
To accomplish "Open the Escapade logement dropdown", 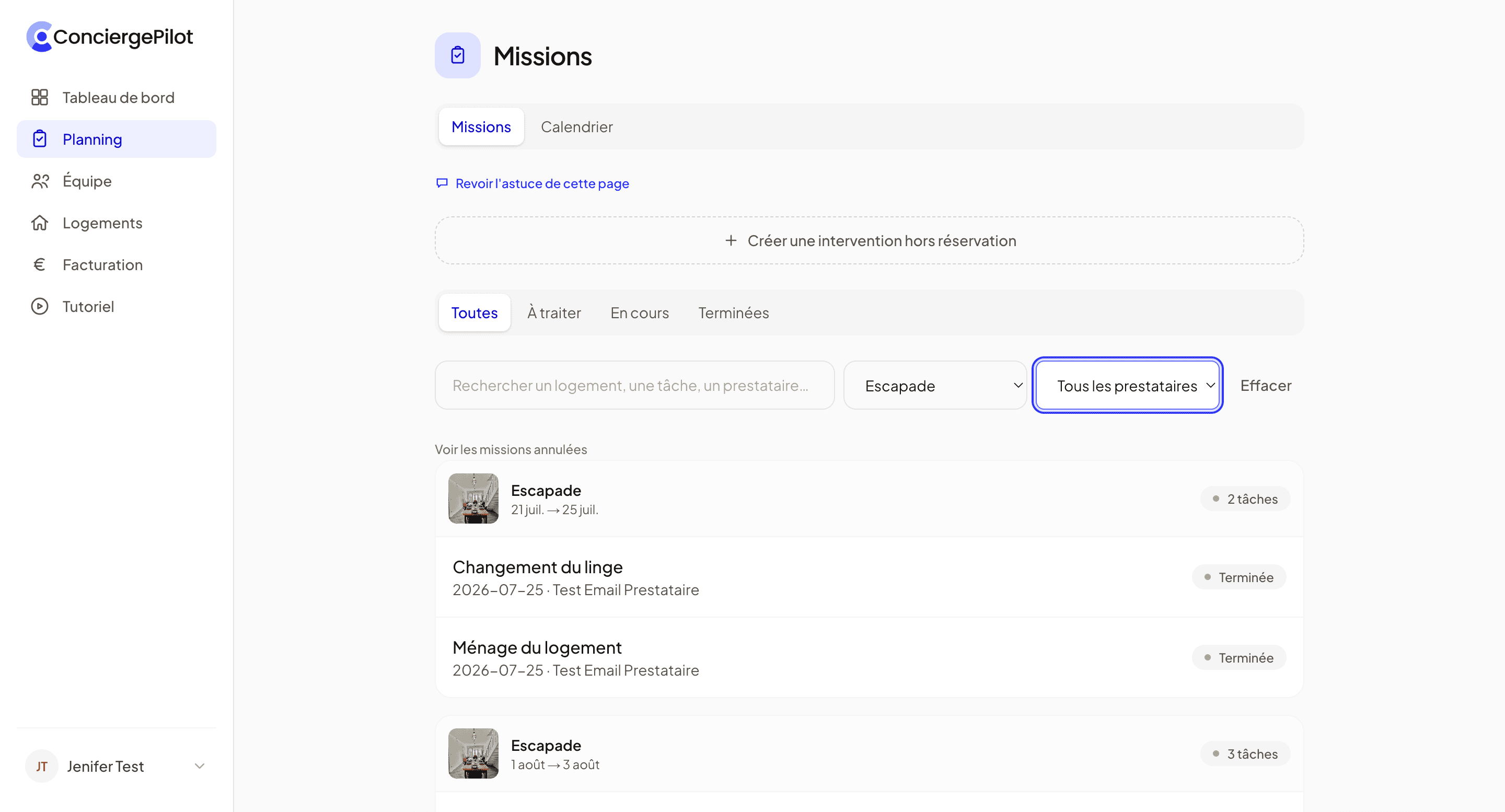I will (935, 386).
